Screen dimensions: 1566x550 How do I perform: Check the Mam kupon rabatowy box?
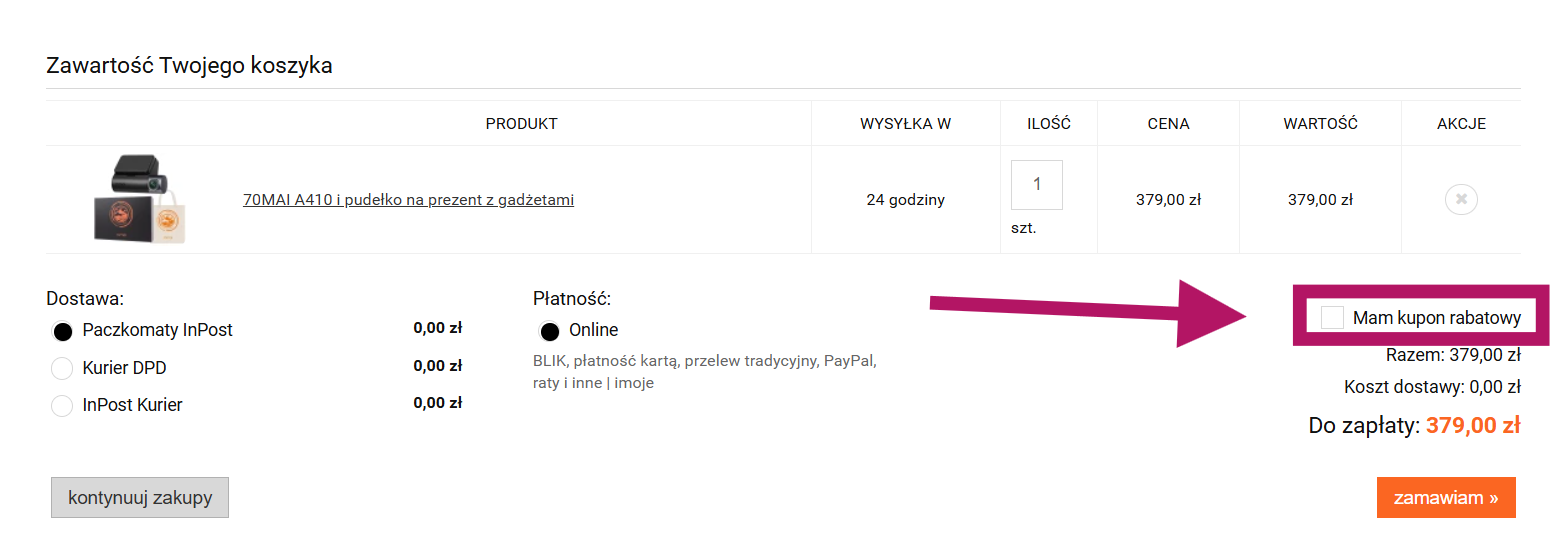[1332, 318]
